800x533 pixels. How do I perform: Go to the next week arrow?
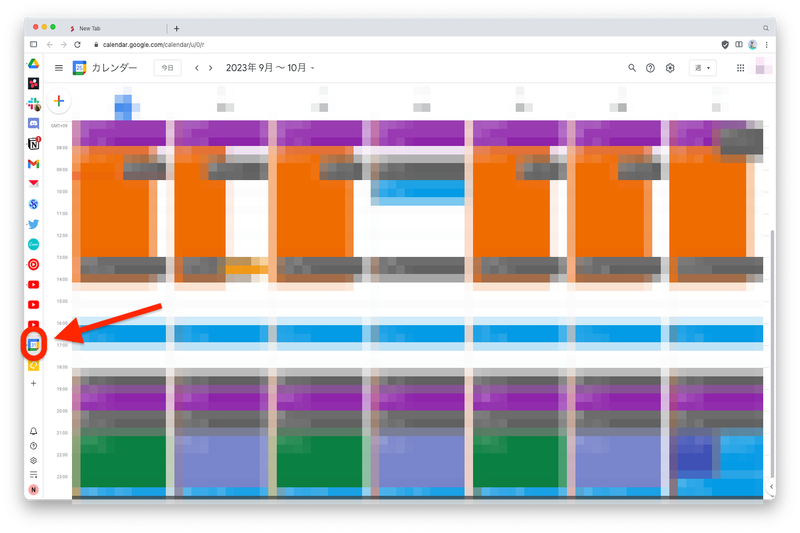210,68
